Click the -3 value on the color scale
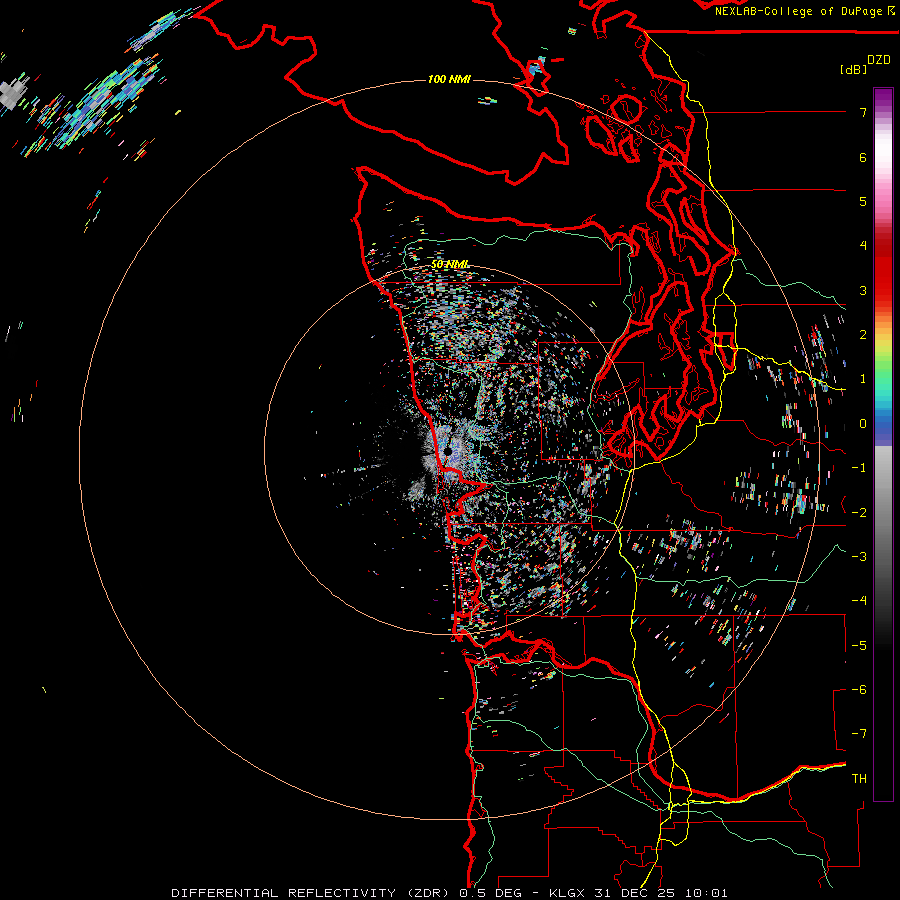The height and width of the screenshot is (900, 900). coord(859,557)
